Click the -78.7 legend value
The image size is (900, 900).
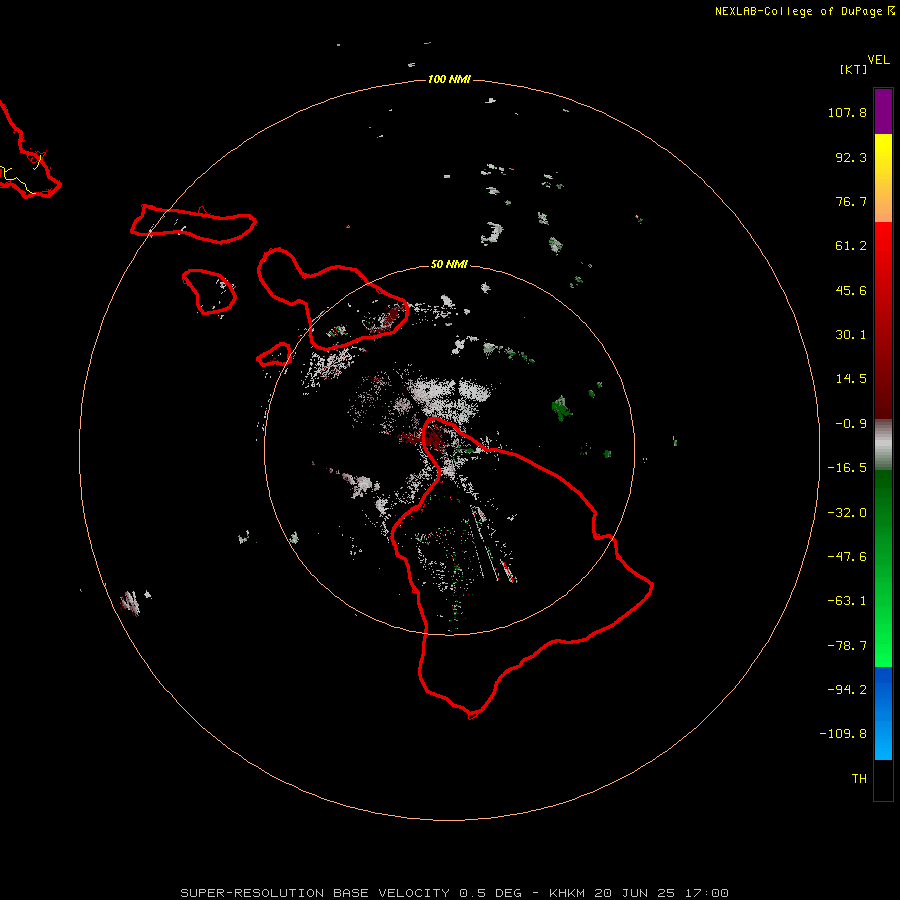coord(847,646)
